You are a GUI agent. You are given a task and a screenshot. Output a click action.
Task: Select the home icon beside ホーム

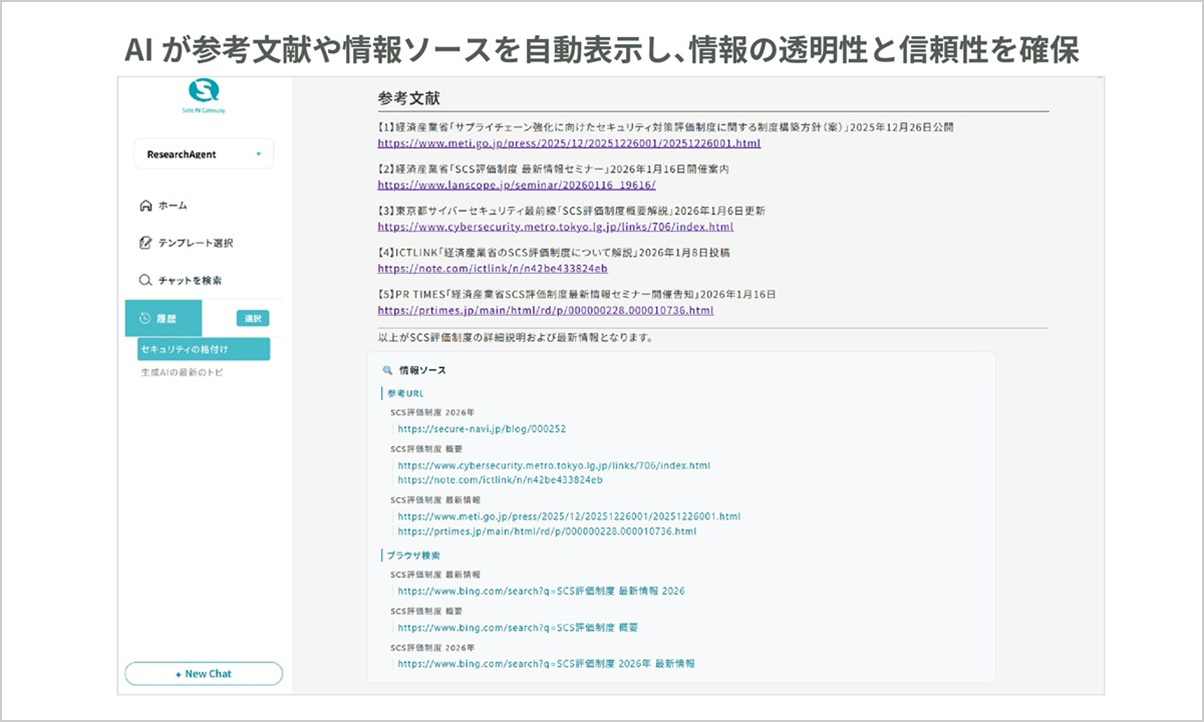click(147, 205)
